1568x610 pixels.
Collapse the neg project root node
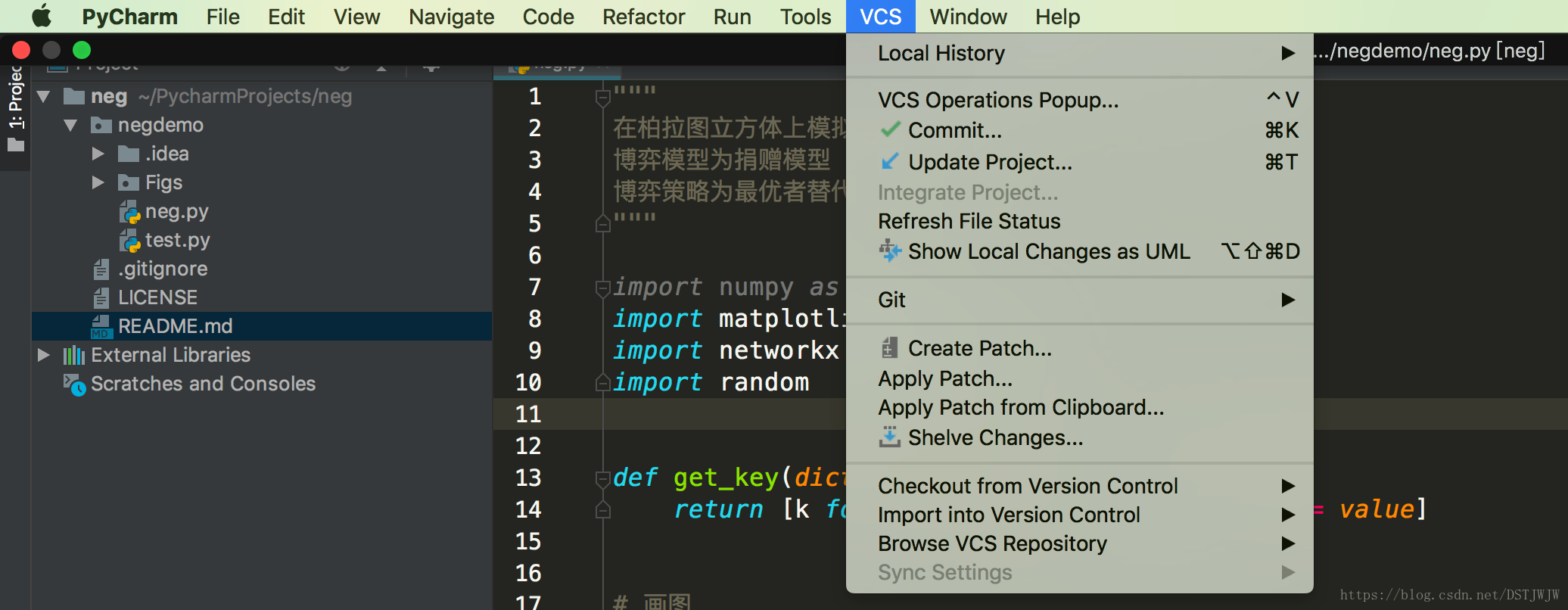coord(43,96)
